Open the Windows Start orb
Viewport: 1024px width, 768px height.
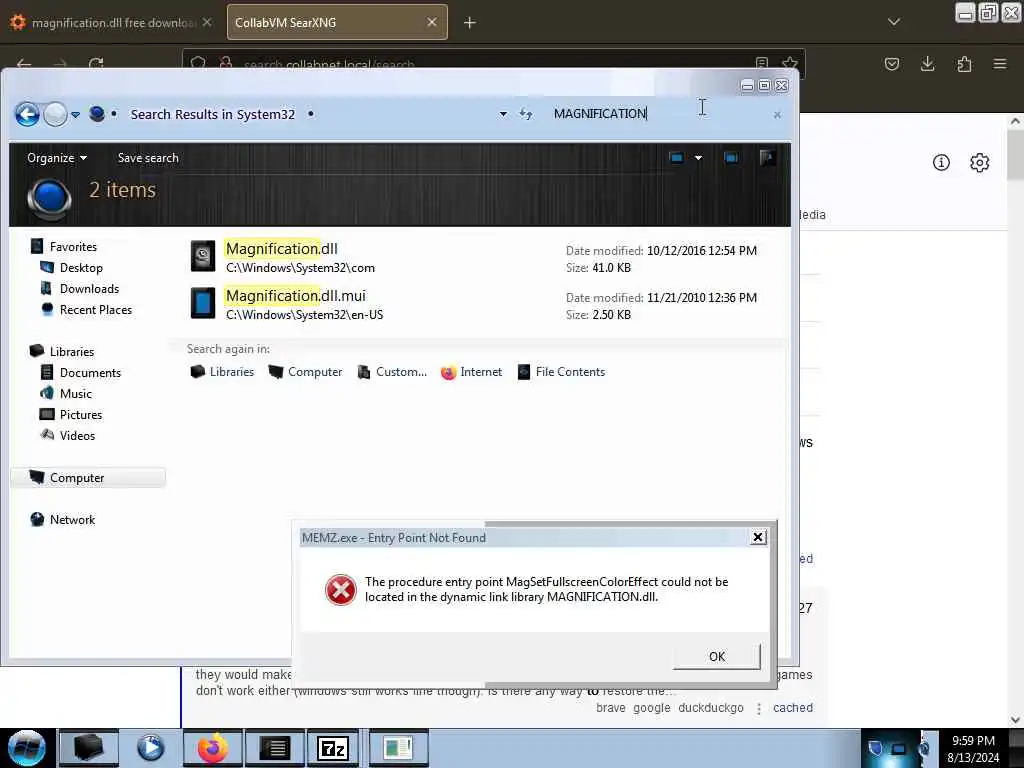(27, 748)
